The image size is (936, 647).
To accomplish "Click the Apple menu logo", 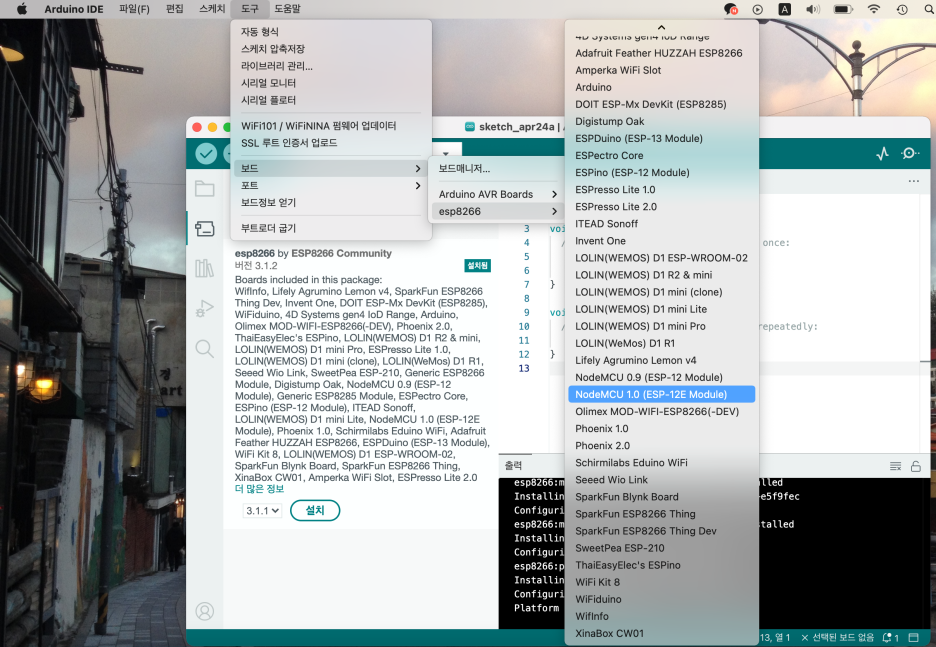I will (x=22, y=9).
